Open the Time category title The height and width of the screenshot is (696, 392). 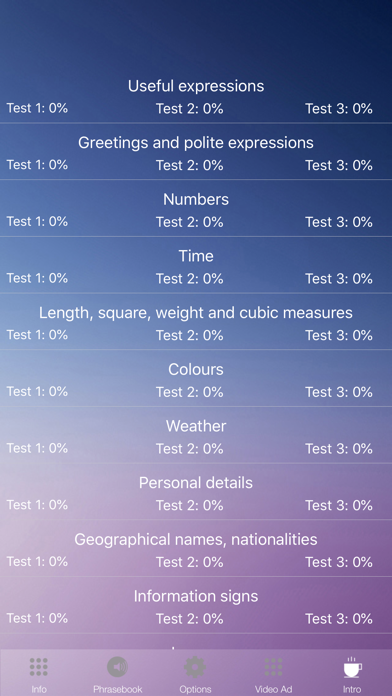(196, 256)
